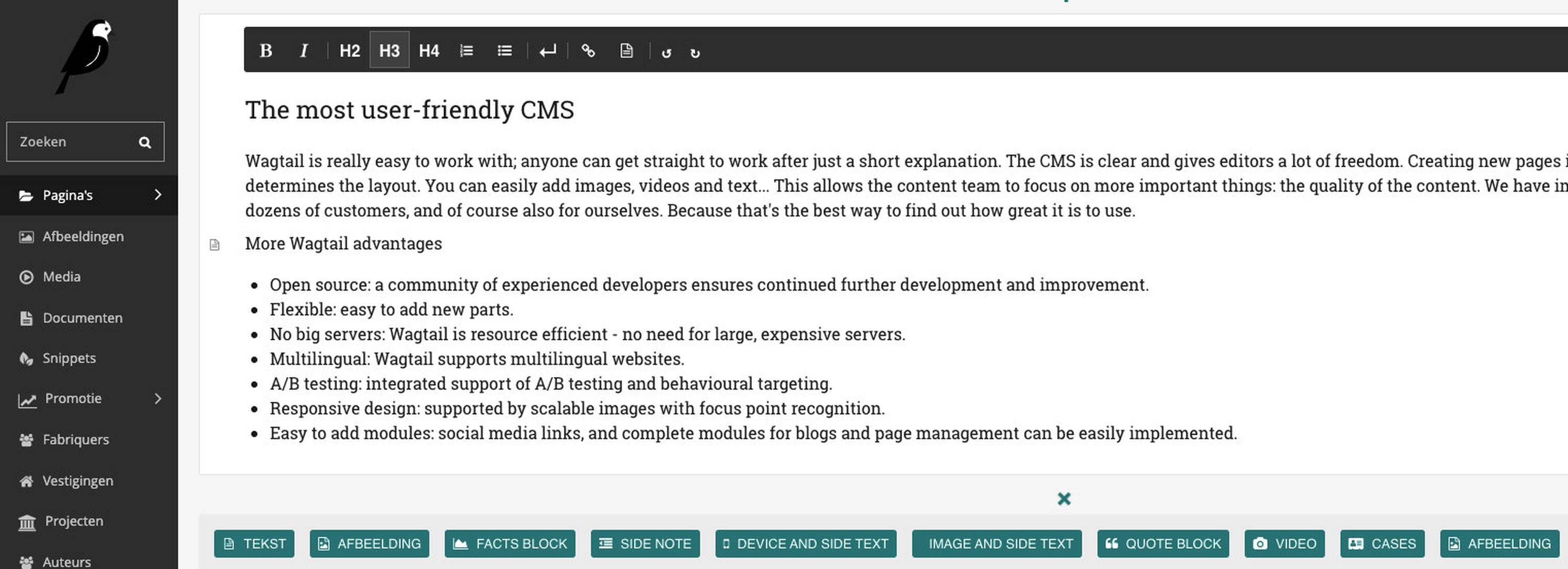Open Afbeeldingen in the sidebar

pos(89,236)
